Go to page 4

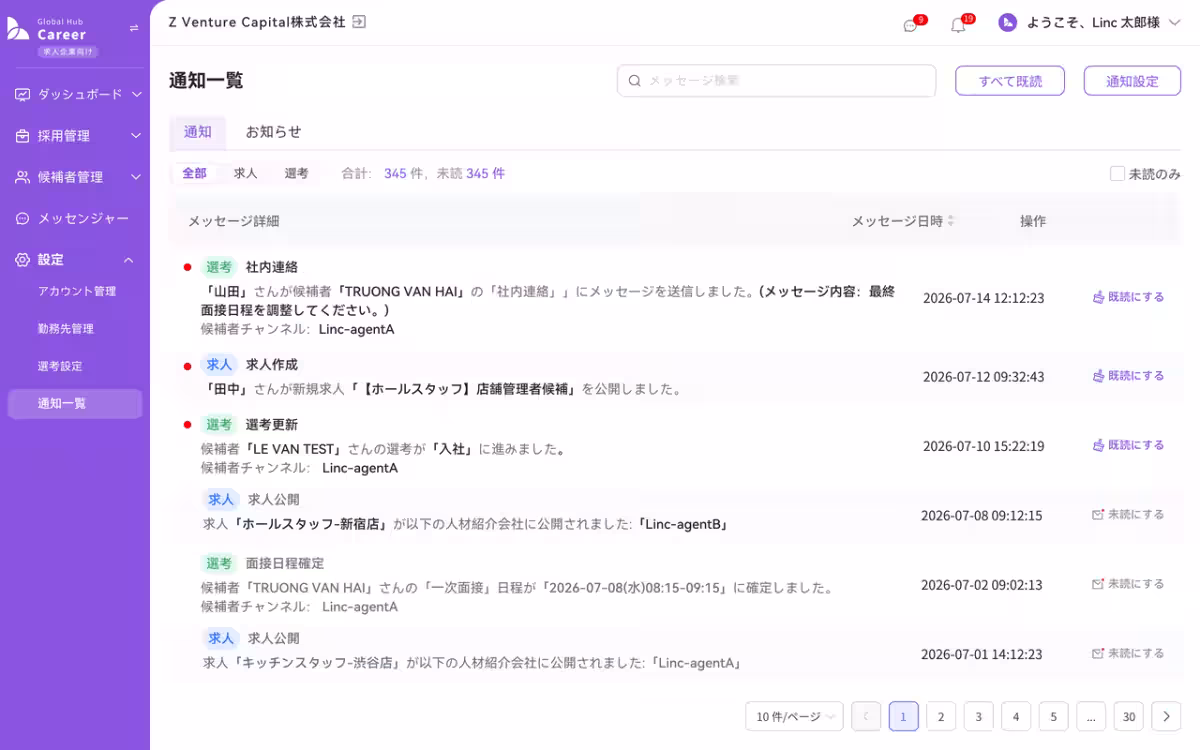pyautogui.click(x=1016, y=716)
